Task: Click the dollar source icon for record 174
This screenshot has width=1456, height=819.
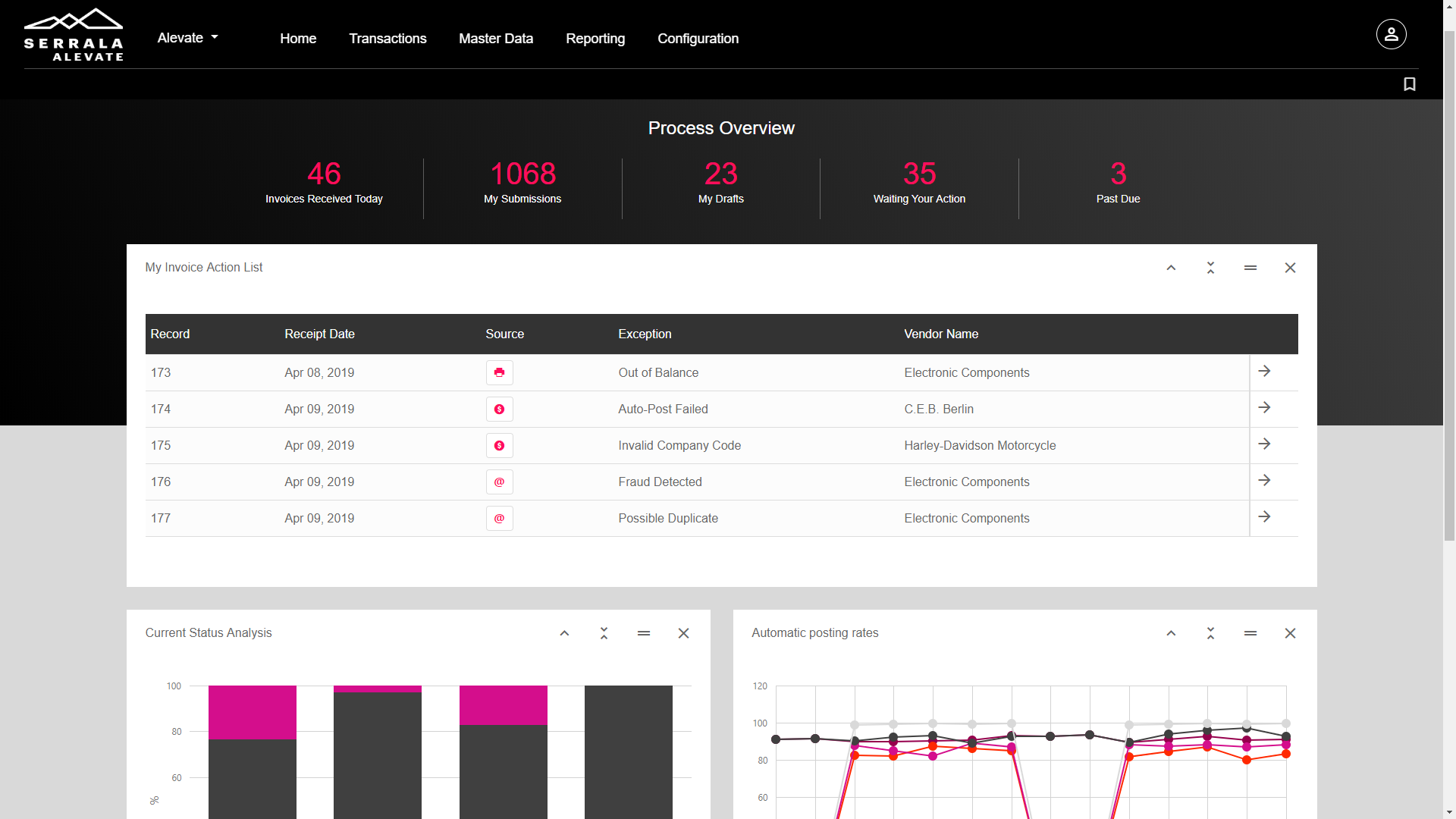Action: pos(499,409)
